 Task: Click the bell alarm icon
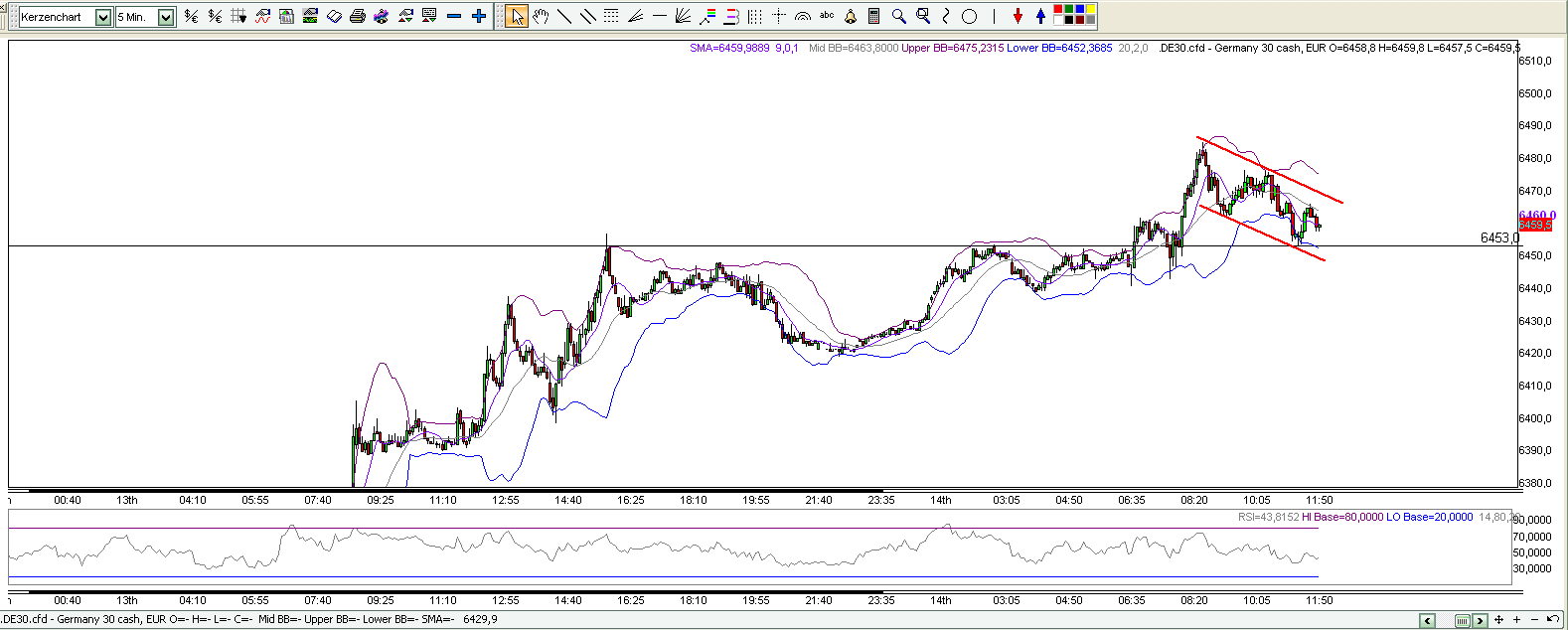click(851, 16)
